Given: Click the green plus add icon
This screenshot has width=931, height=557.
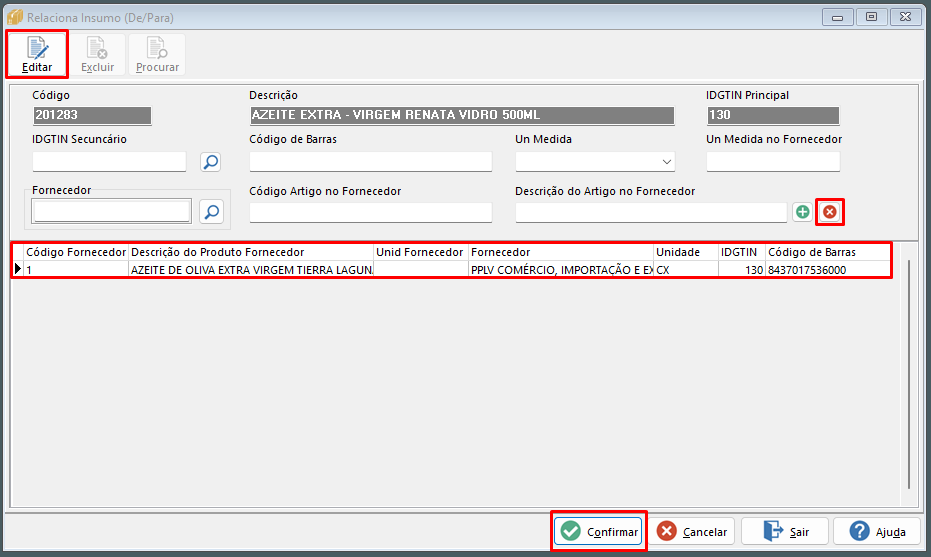Looking at the screenshot, I should click(x=803, y=212).
